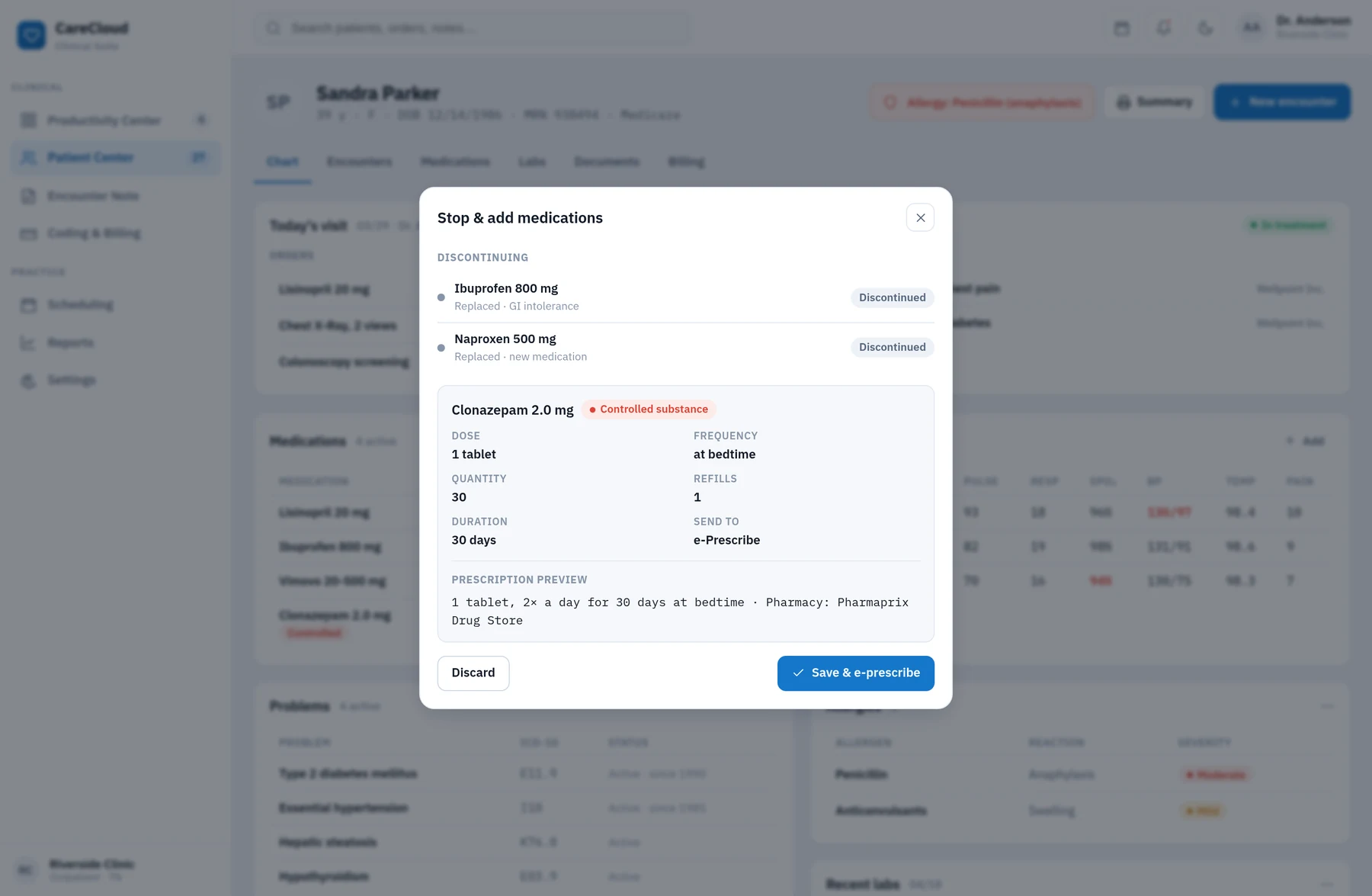Image resolution: width=1372 pixels, height=896 pixels.
Task: Open Coding & Billing in sidebar
Action: pos(116,233)
